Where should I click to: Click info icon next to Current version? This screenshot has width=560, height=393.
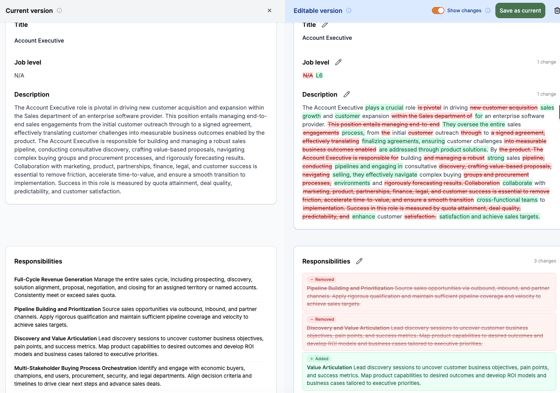coord(59,11)
